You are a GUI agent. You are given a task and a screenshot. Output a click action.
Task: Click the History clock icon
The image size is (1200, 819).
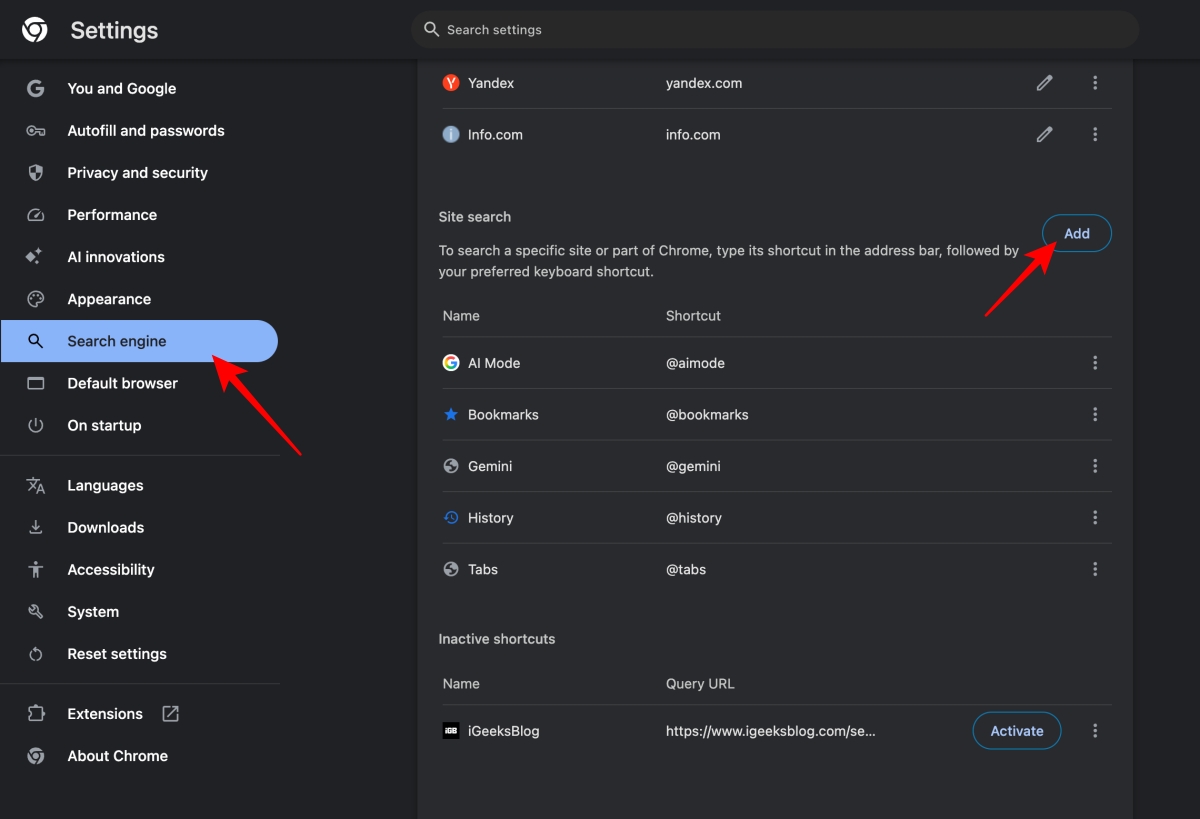coord(451,517)
